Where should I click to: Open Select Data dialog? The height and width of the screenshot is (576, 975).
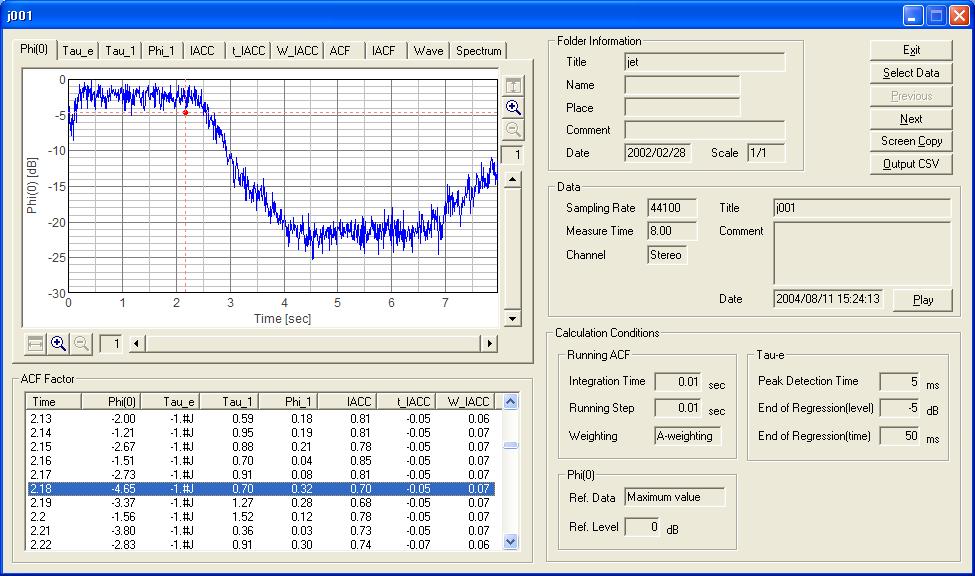pyautogui.click(x=911, y=73)
